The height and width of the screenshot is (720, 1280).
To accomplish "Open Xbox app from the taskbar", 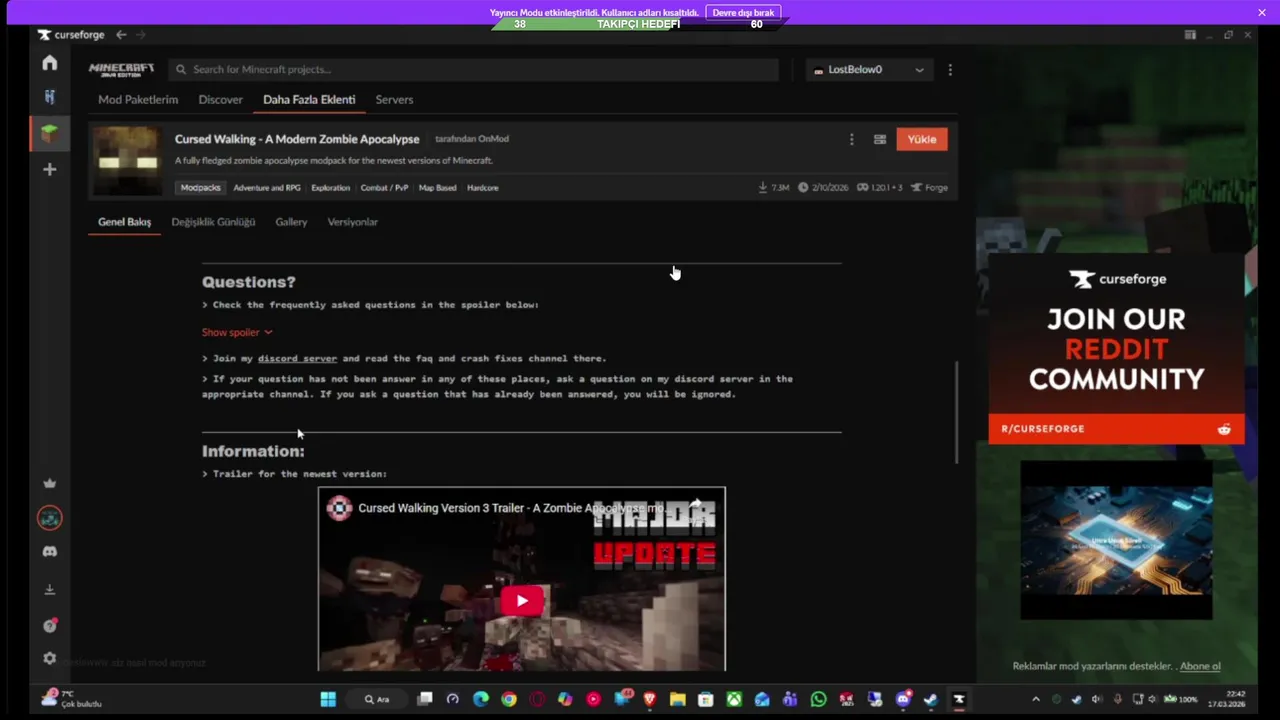I will 734,699.
